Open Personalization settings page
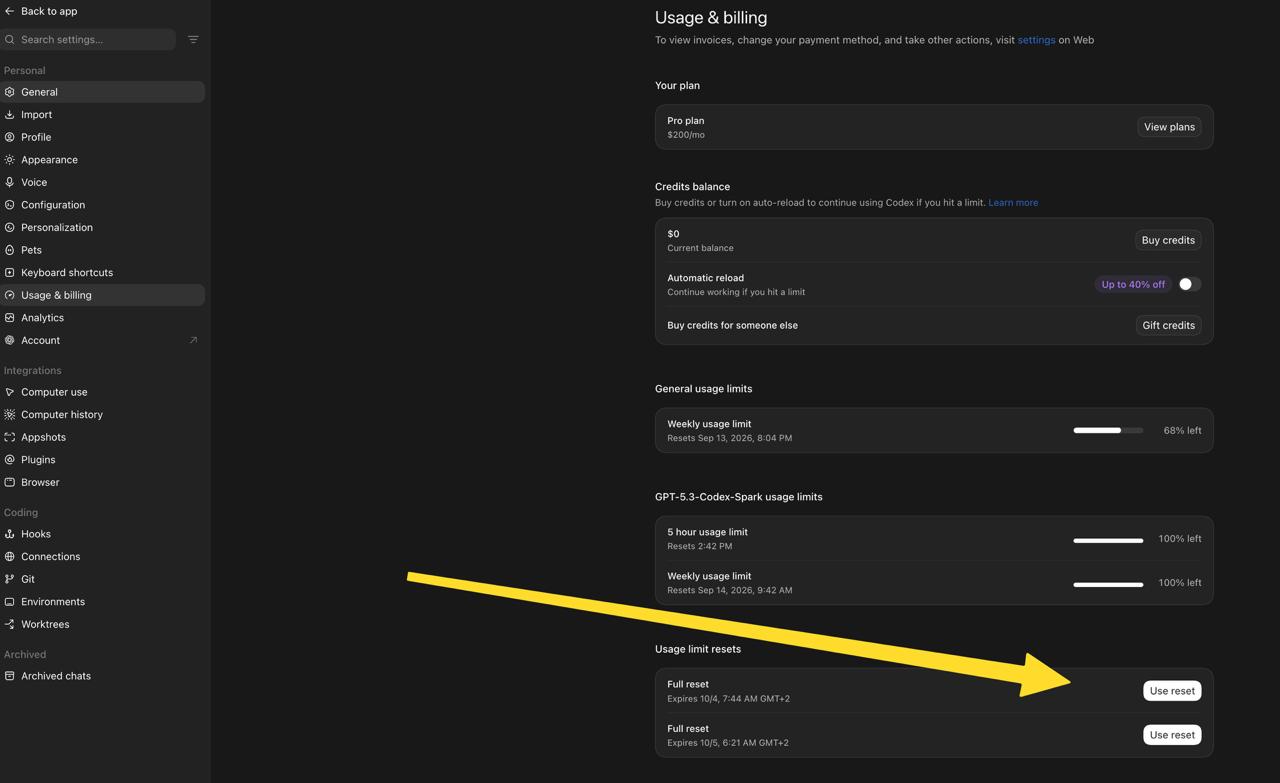Viewport: 1280px width, 783px height. click(x=102, y=227)
